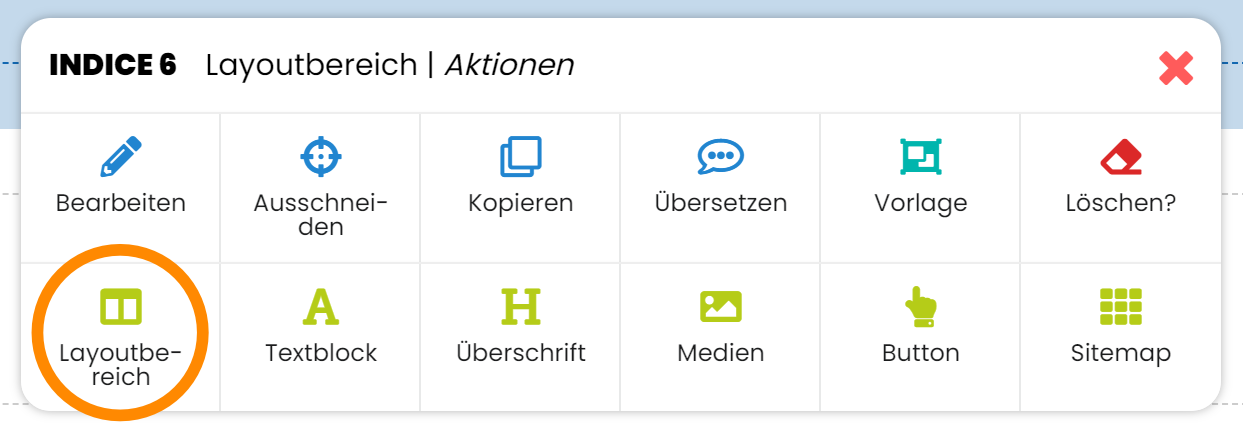Click the Kopieren duplicate icon
This screenshot has height=431, width=1243.
point(521,157)
